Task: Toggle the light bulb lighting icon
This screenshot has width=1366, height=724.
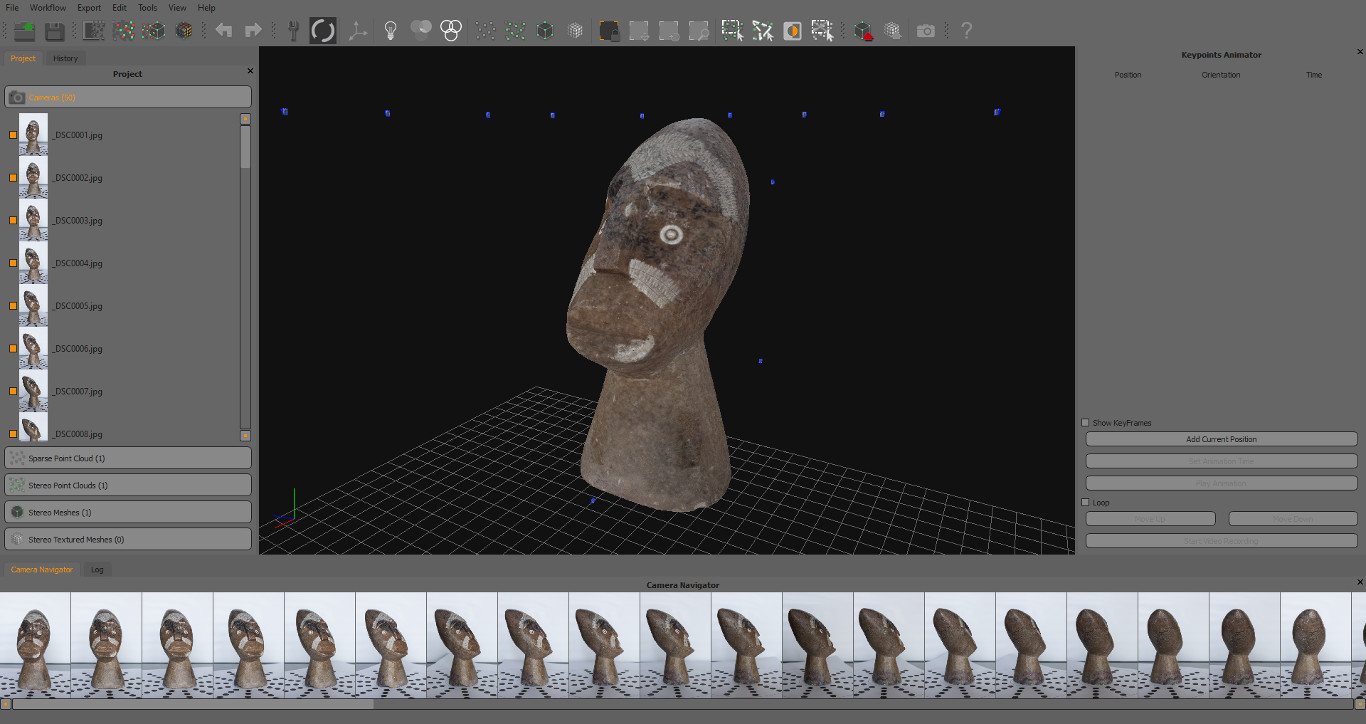Action: click(391, 31)
